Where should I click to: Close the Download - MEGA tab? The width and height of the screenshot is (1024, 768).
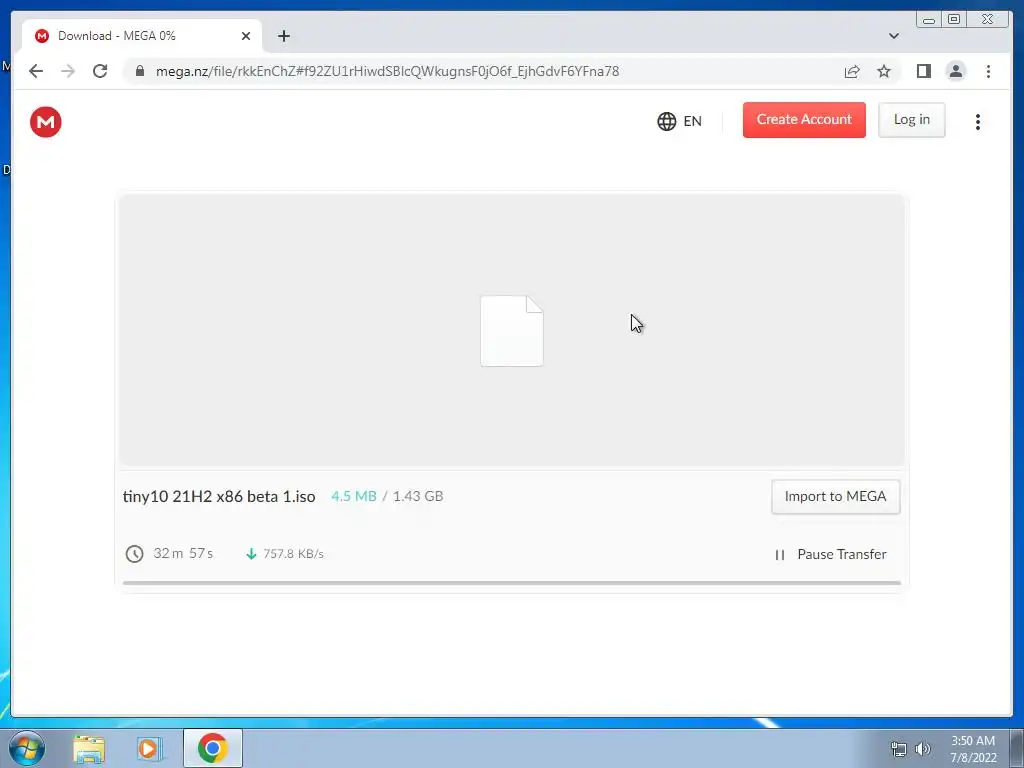pyautogui.click(x=246, y=36)
